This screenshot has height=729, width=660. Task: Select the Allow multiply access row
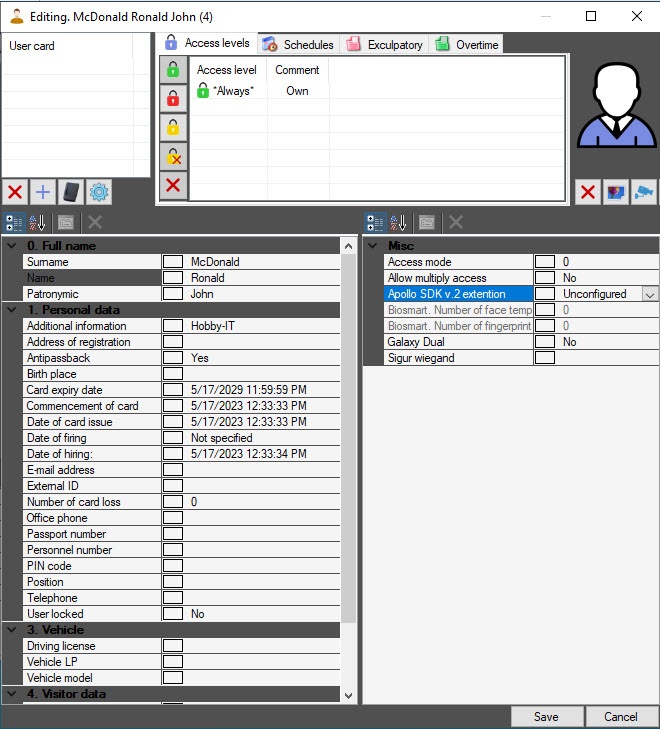point(521,278)
